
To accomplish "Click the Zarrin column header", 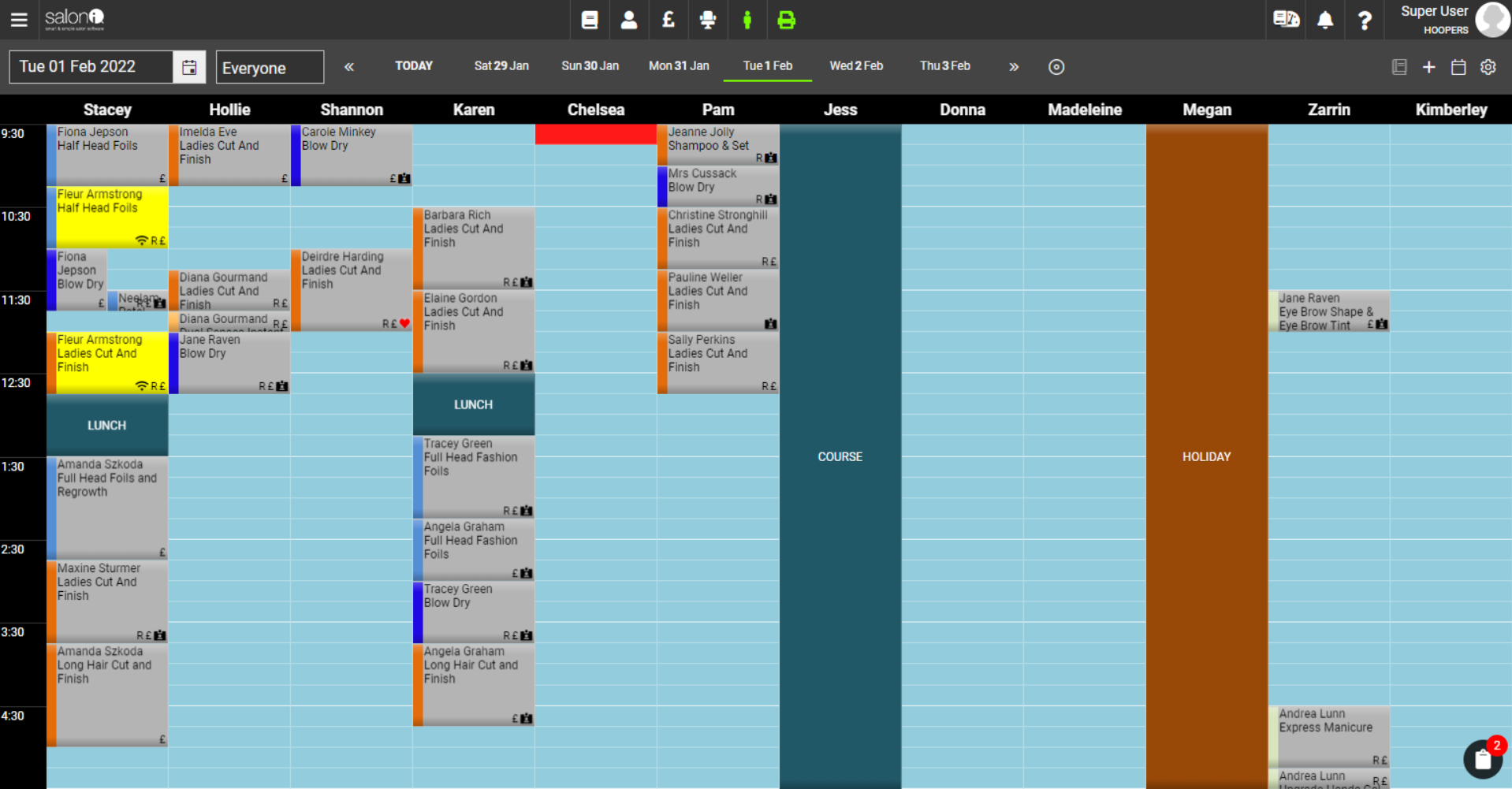I will tap(1329, 110).
